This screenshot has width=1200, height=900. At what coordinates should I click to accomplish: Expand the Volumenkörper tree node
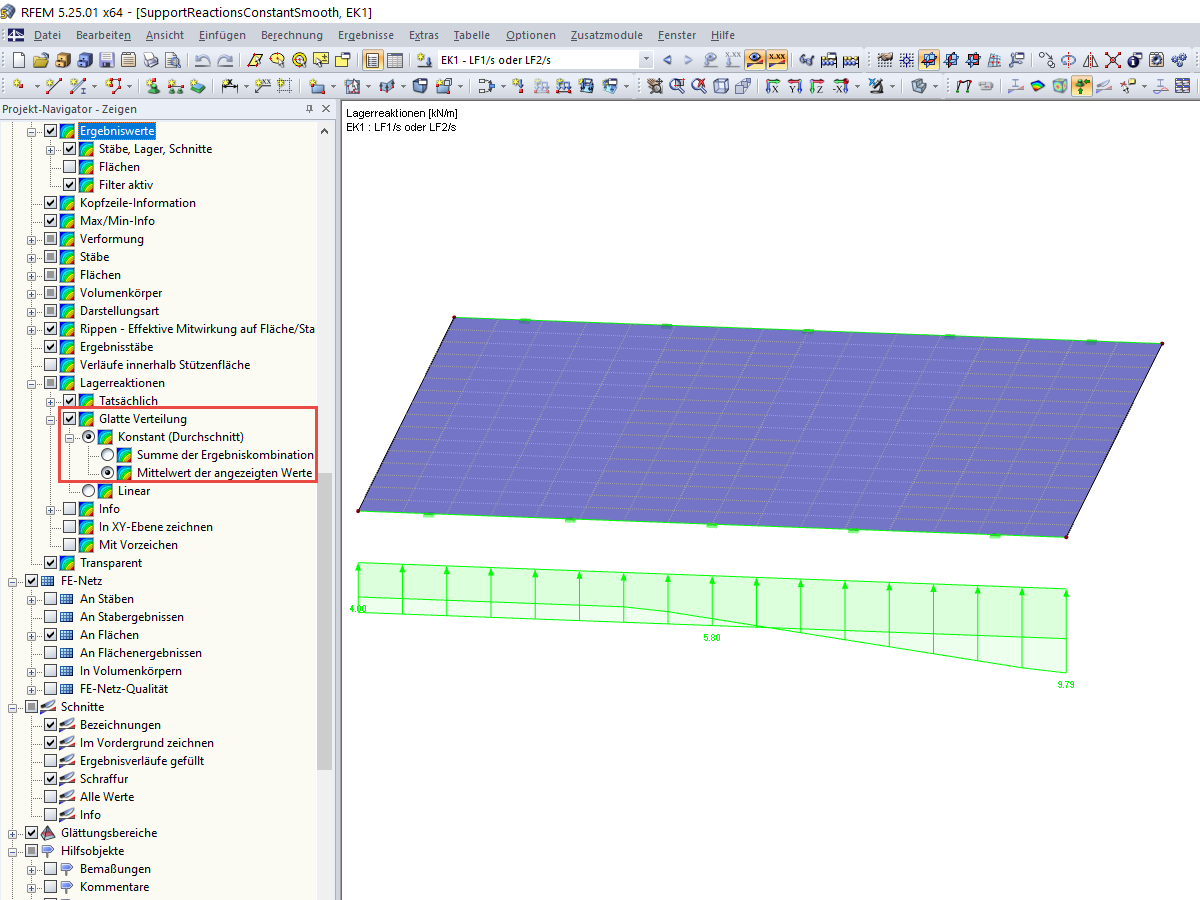32,293
